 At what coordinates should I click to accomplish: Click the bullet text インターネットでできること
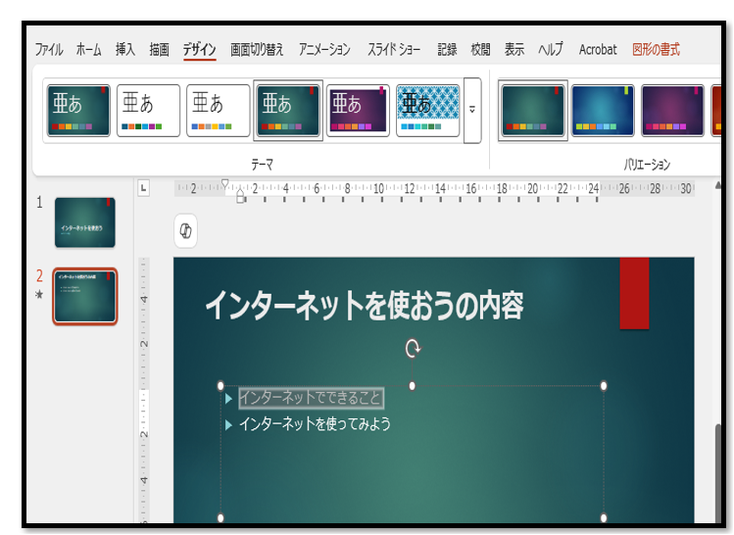311,398
